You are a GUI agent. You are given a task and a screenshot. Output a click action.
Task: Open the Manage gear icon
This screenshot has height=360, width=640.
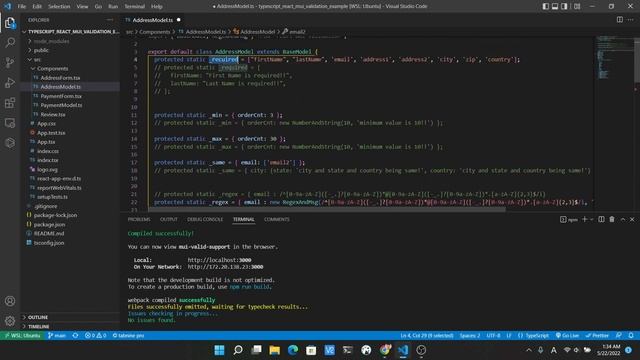[x=10, y=321]
